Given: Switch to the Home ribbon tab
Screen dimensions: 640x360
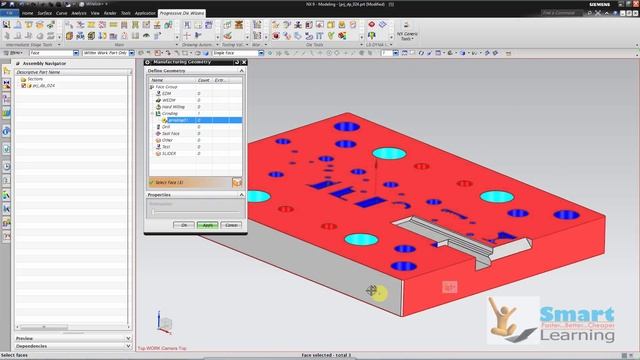Looking at the screenshot, I should [x=27, y=13].
